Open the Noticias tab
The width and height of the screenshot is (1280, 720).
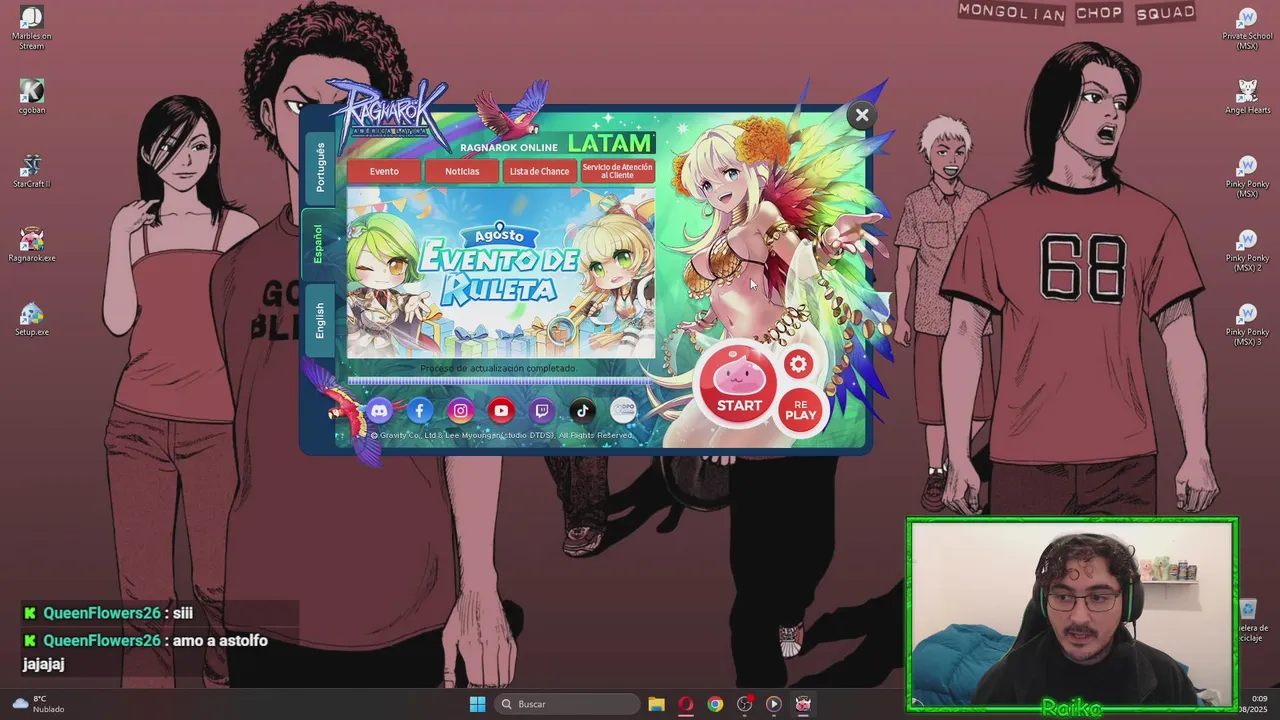(462, 171)
